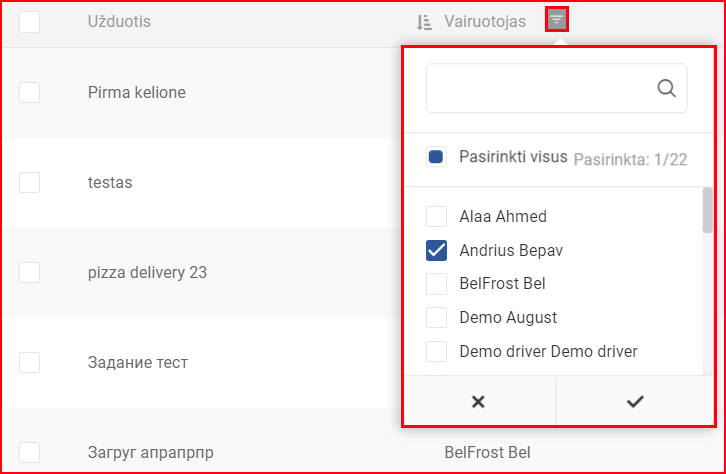Select the BelFrost Bel filter checkbox

436,284
